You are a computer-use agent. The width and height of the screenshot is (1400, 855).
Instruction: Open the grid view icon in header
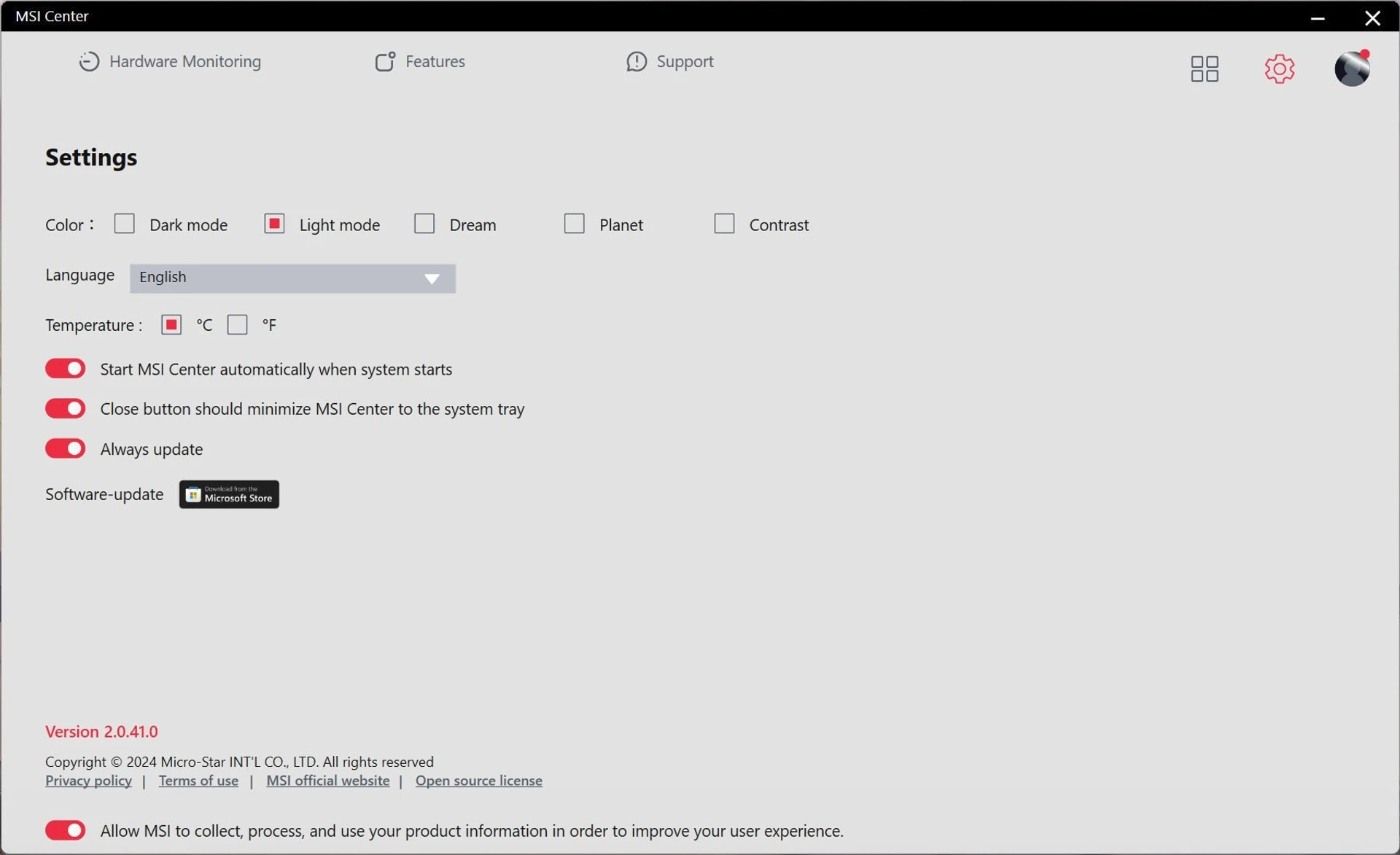pyautogui.click(x=1205, y=69)
